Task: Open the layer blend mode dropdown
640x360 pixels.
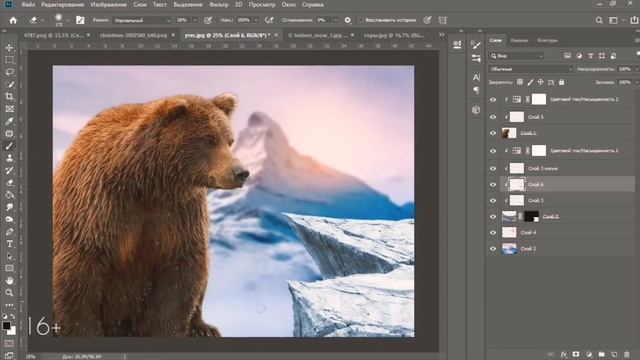Action: point(530,69)
